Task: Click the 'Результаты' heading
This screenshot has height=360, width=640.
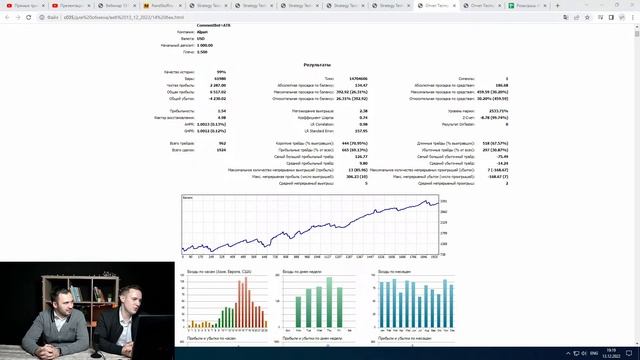Action: tap(317, 65)
